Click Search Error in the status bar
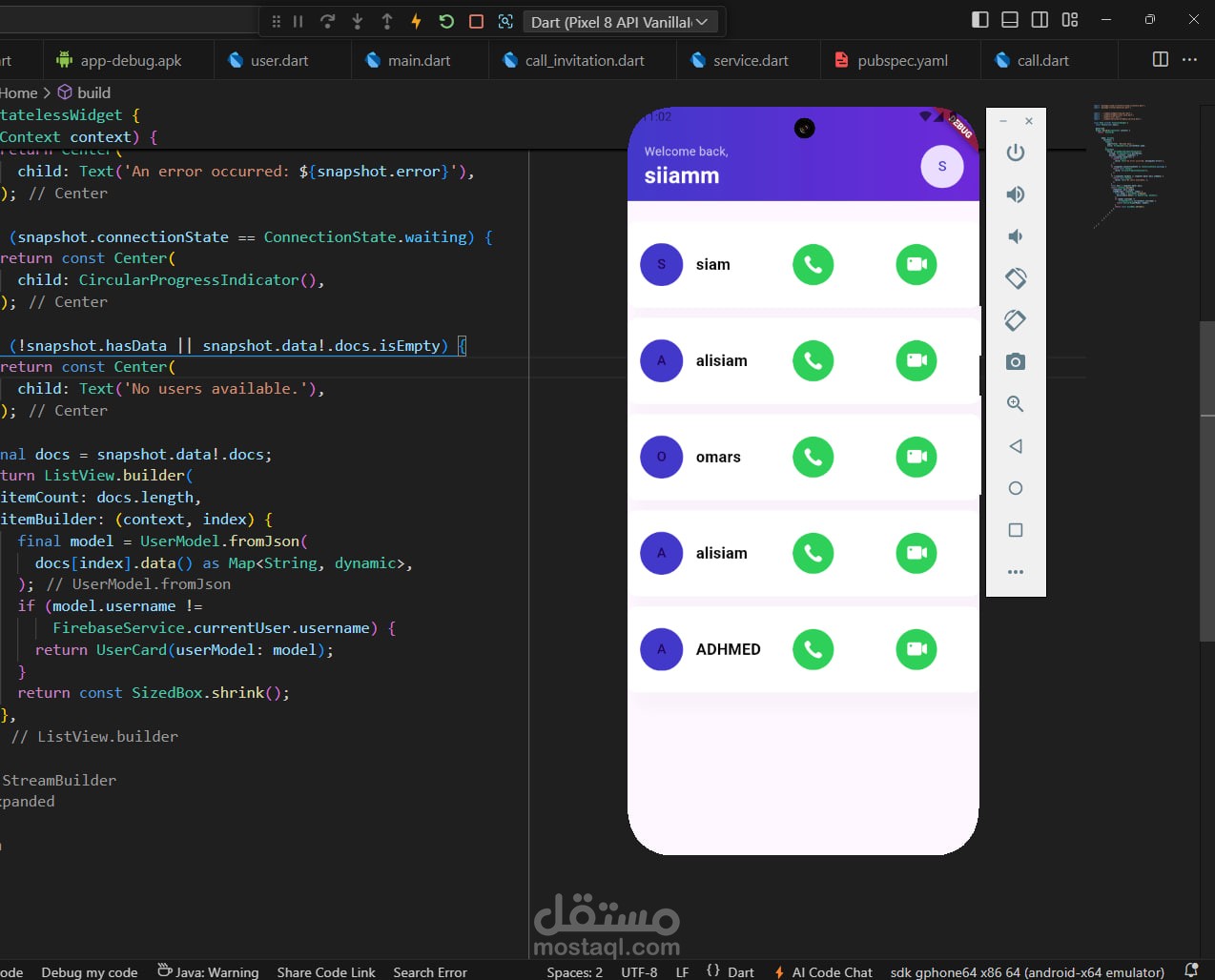 click(430, 972)
